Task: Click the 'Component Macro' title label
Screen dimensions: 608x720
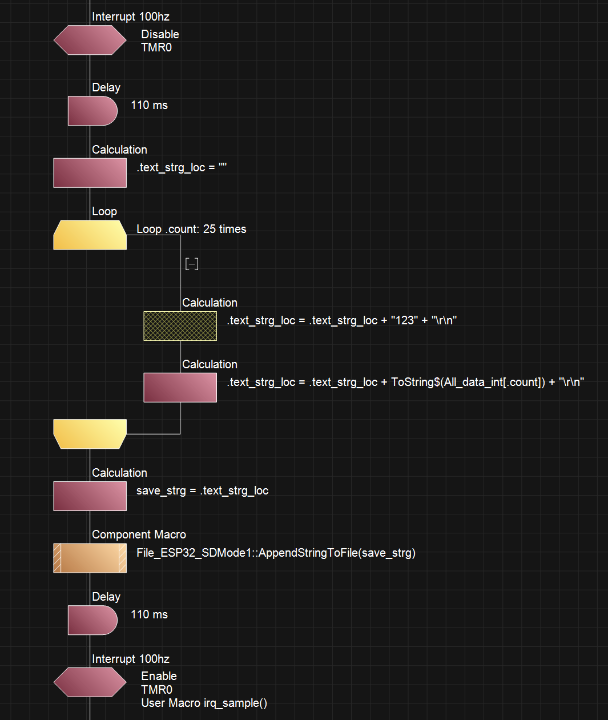Action: [139, 534]
